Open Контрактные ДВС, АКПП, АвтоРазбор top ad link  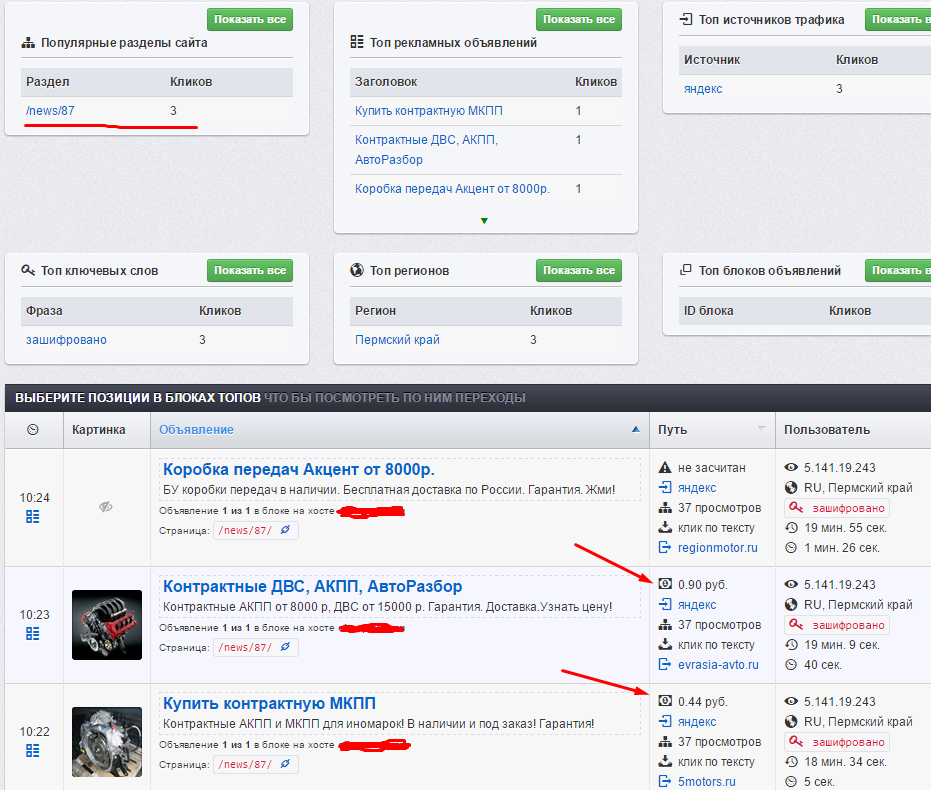426,150
